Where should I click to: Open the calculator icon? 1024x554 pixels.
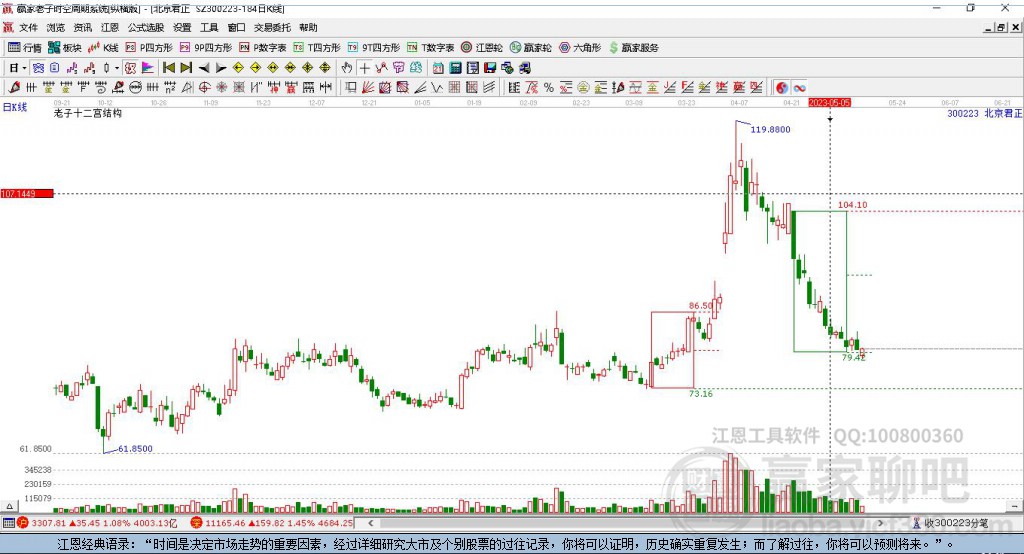click(455, 68)
